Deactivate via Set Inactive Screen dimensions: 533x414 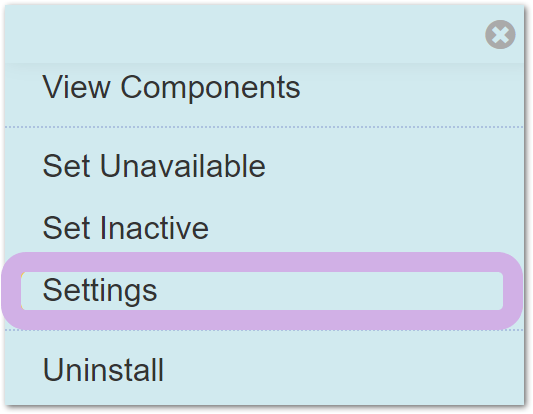125,228
